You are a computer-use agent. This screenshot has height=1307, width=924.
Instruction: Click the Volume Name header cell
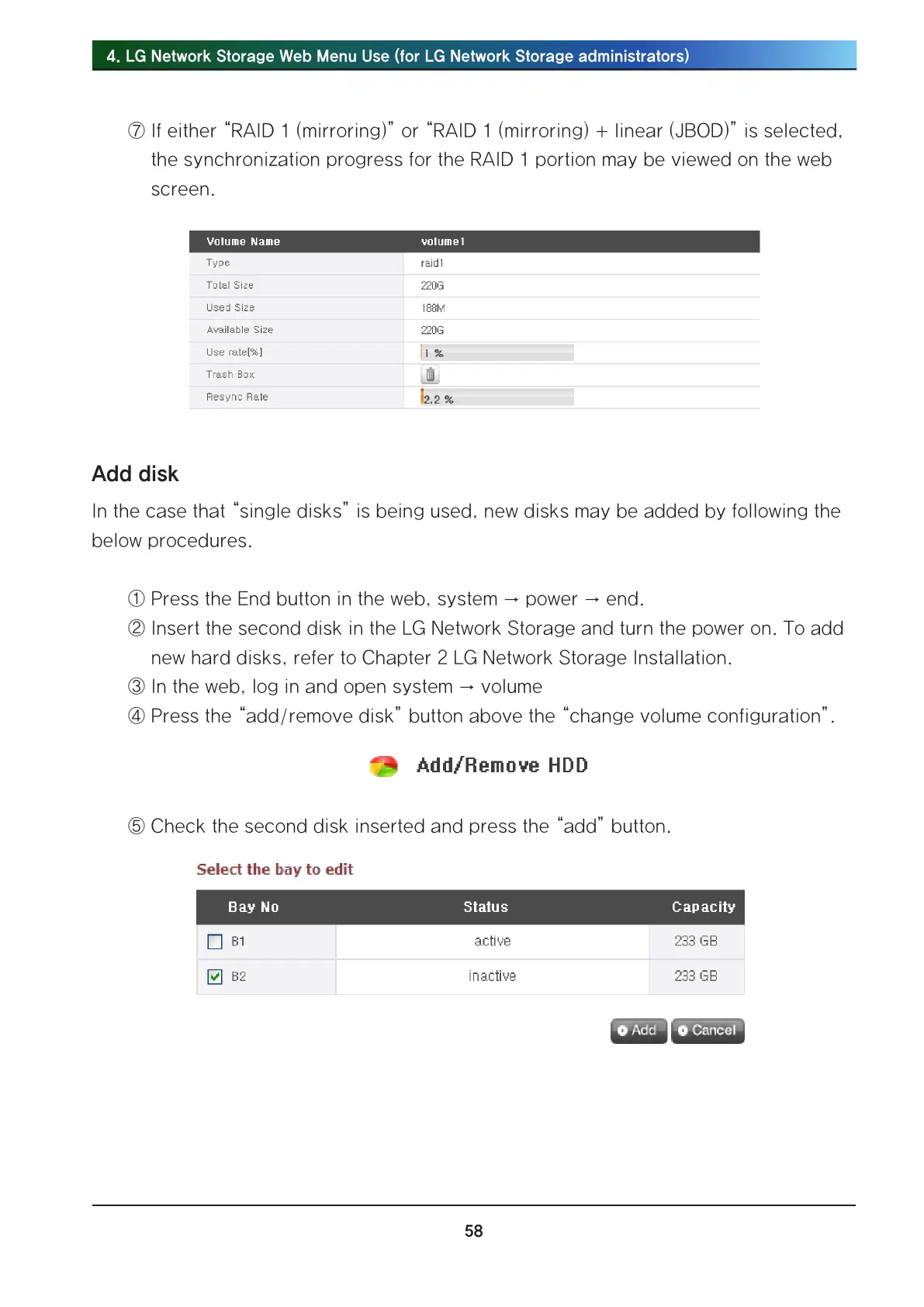243,241
